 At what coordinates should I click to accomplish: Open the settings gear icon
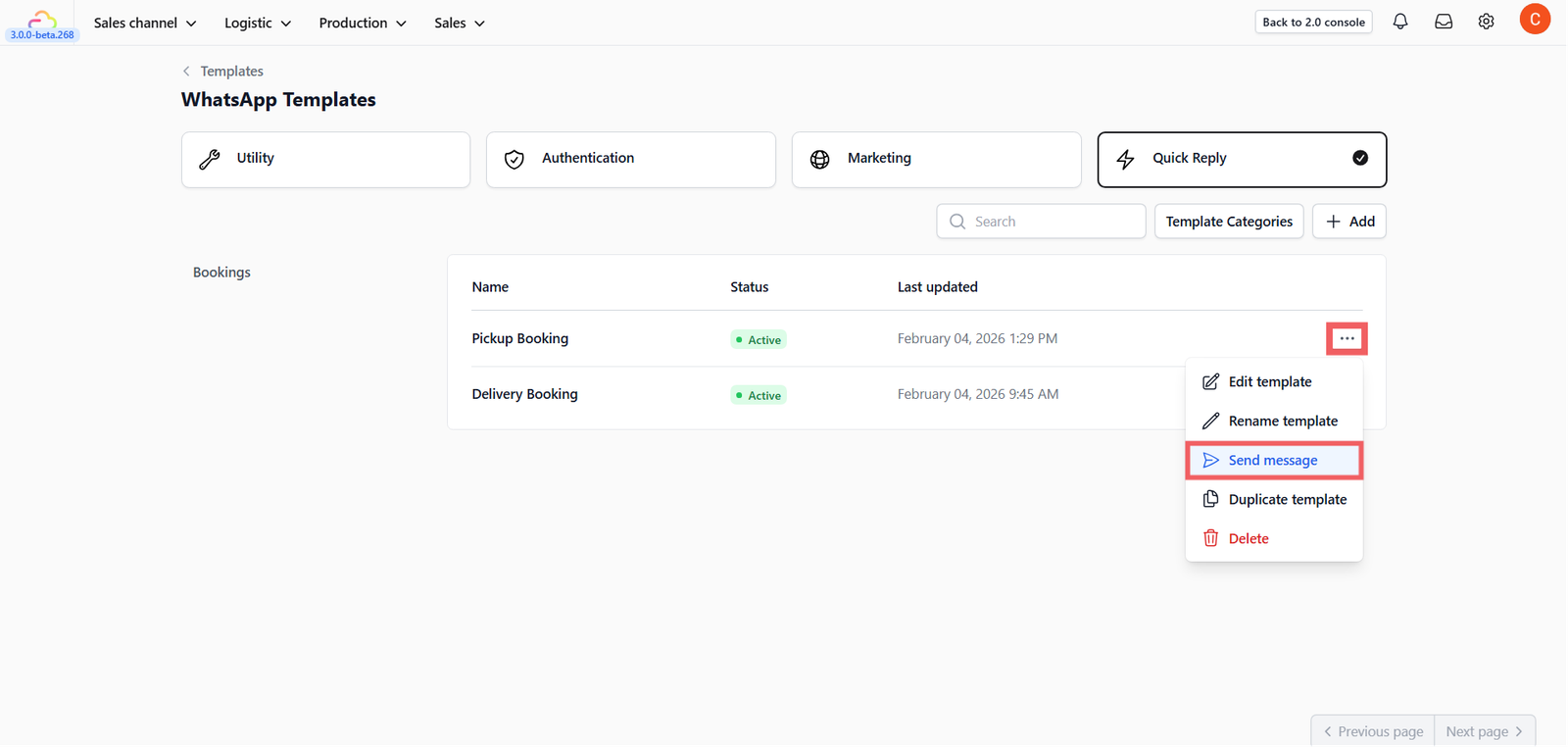point(1487,22)
